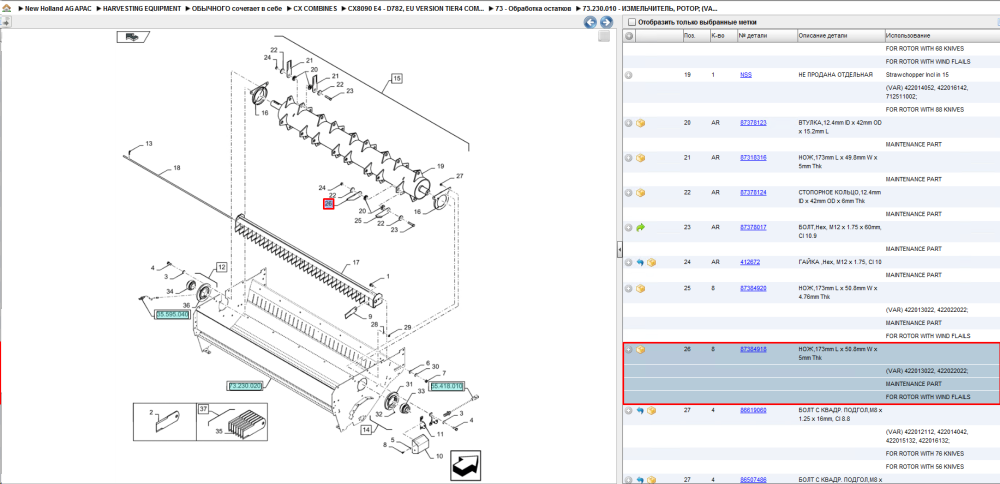Click the box icon for part 412672
Viewport: 1000px width, 484px height.
tap(651, 262)
